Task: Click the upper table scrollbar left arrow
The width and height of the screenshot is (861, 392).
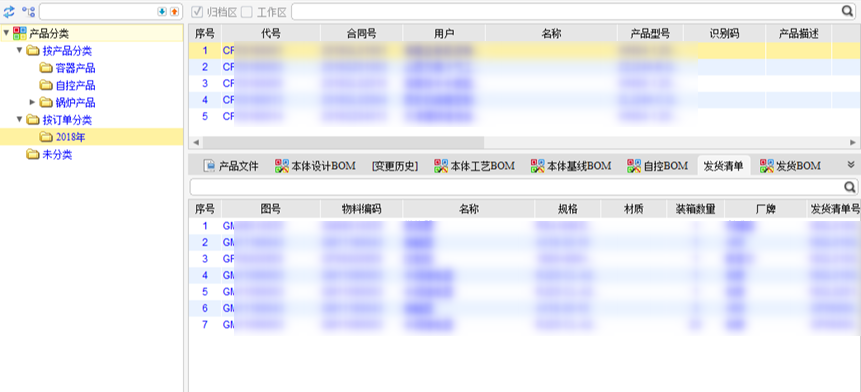Action: point(195,142)
